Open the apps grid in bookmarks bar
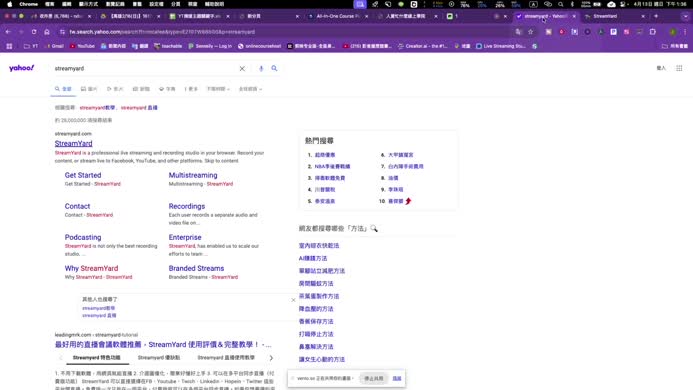Viewport: 693px width, 390px height. (x=9, y=46)
